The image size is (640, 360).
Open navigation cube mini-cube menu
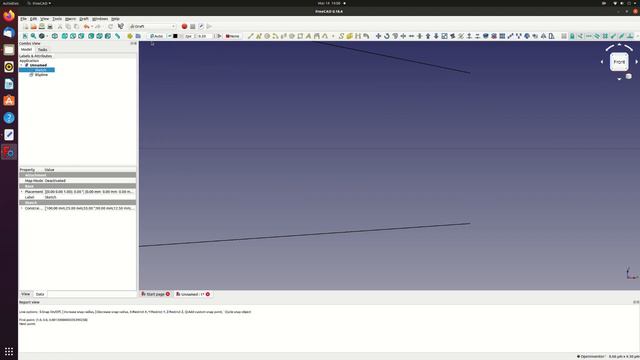629,76
